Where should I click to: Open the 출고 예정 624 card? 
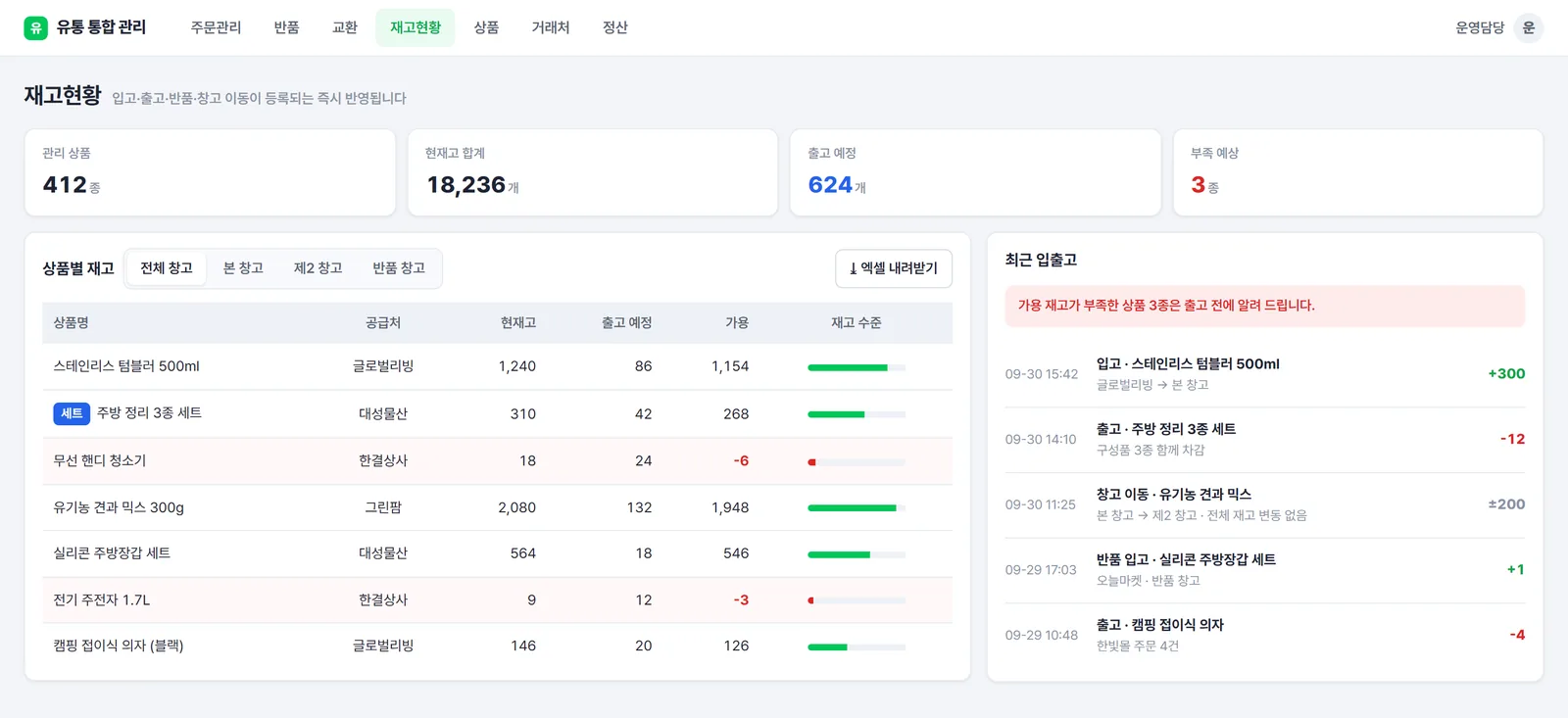975,172
